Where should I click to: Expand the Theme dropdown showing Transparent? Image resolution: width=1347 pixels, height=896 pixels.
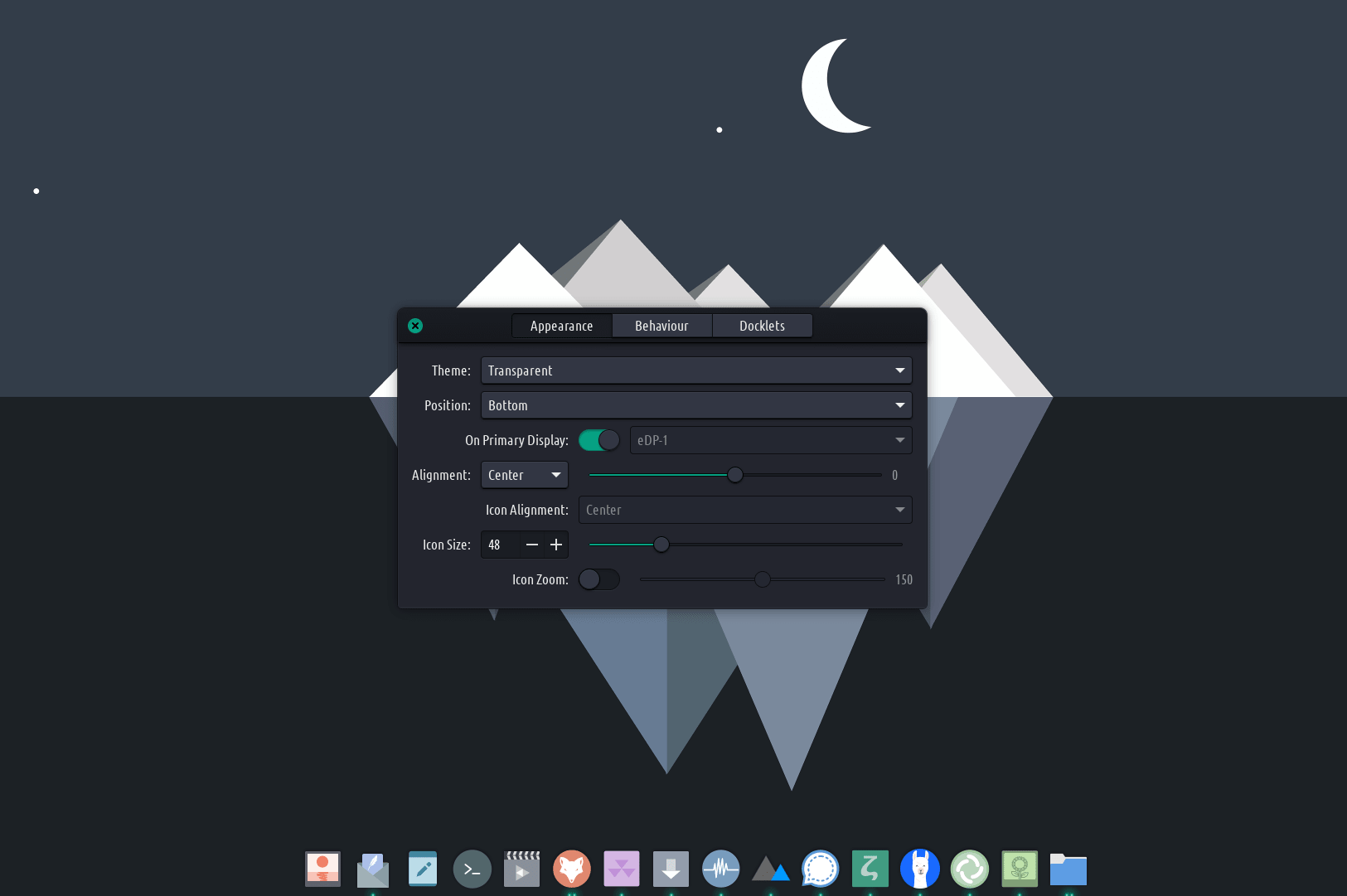pyautogui.click(x=696, y=371)
